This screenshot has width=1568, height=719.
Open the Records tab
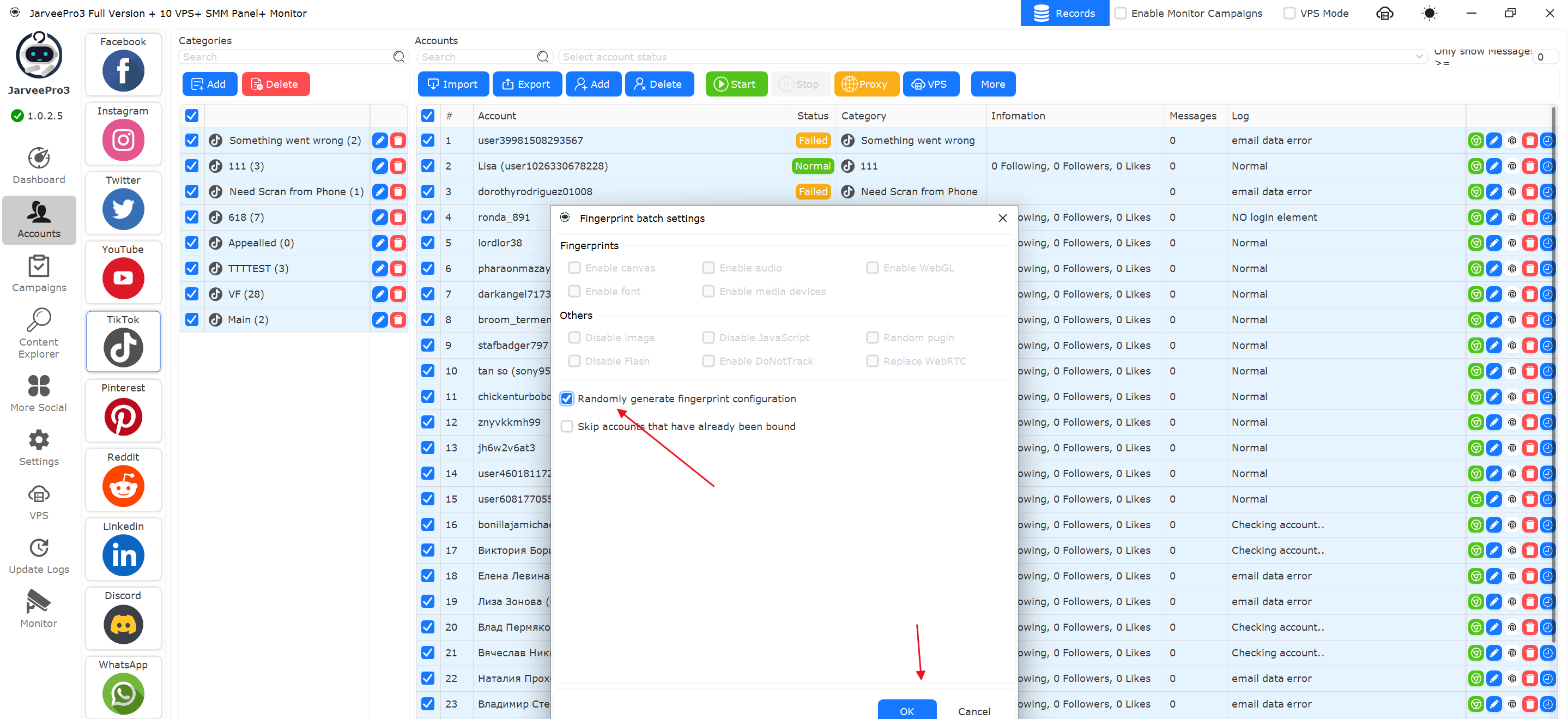[x=1064, y=14]
